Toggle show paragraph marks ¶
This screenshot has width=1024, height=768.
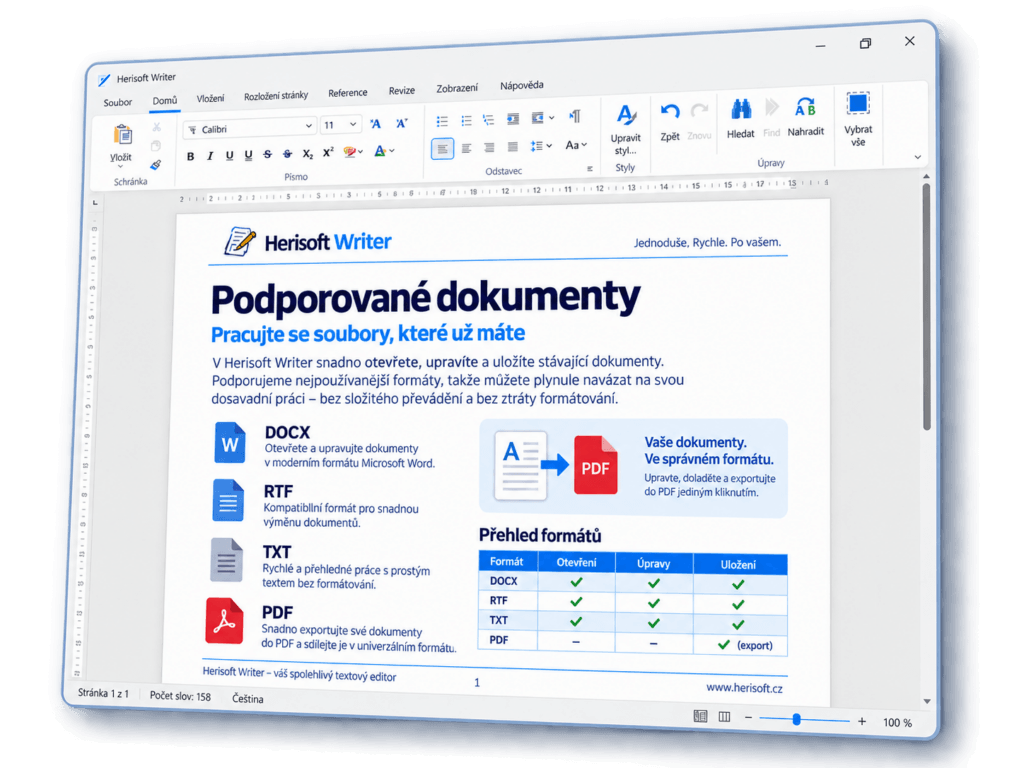coord(575,116)
